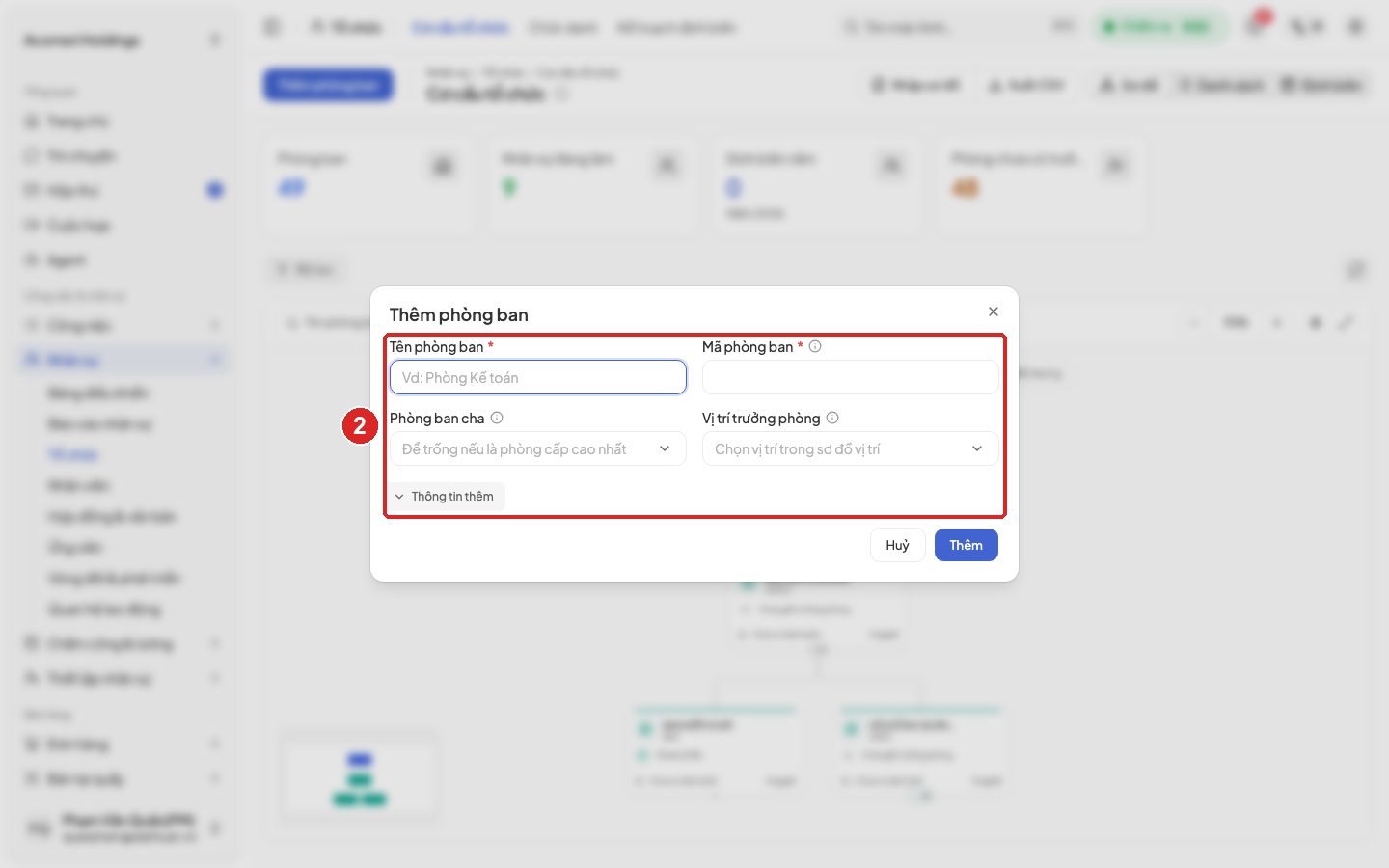Open the Phòng ban cha dropdown
The width and height of the screenshot is (1389, 868).
tap(538, 448)
